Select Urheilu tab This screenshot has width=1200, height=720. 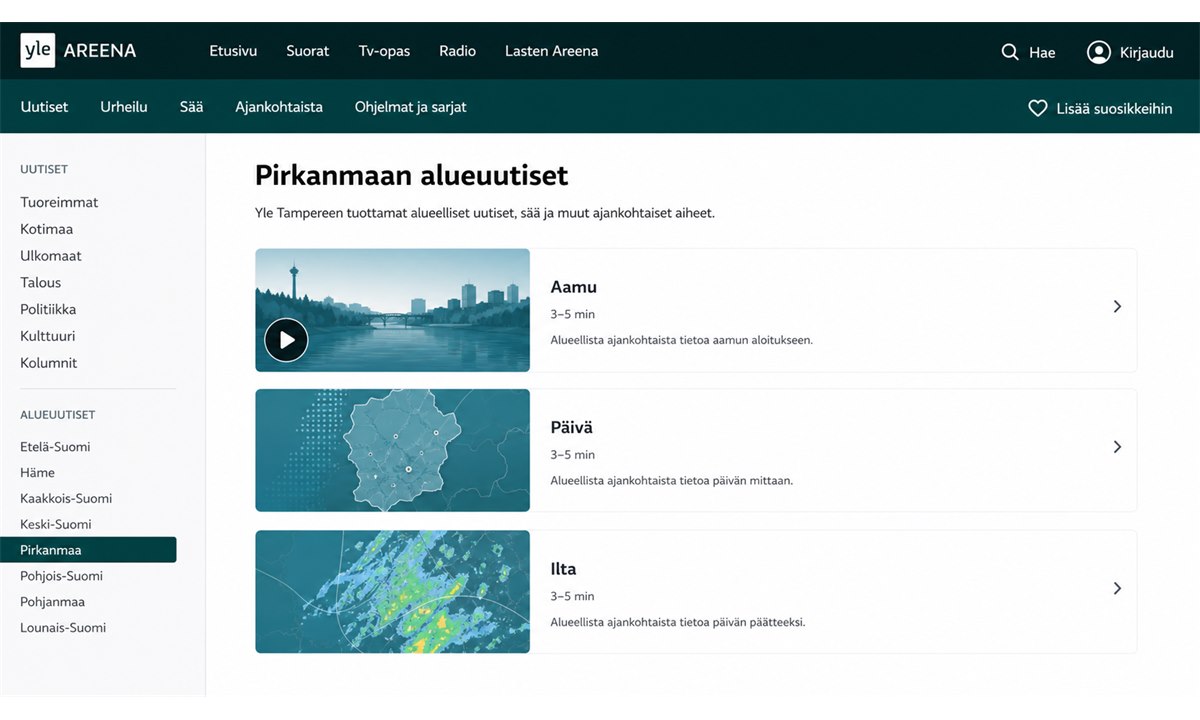[x=124, y=107]
